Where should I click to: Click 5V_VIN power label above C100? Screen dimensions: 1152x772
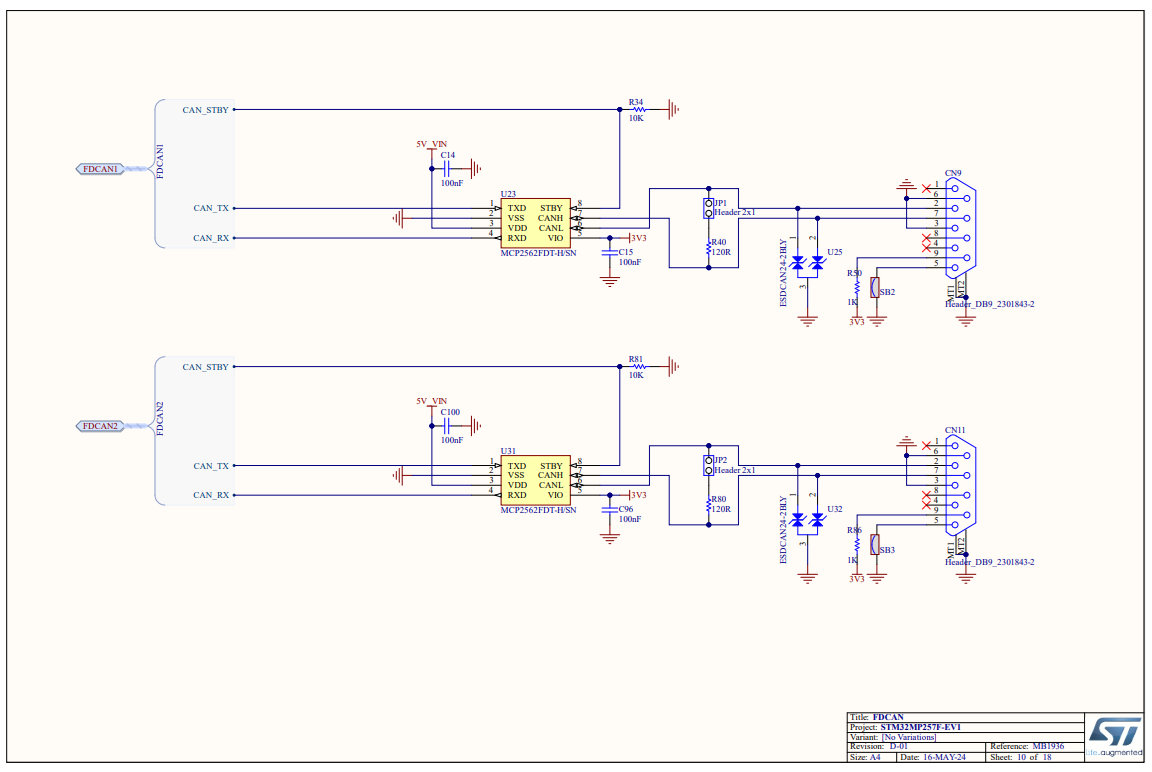point(431,401)
